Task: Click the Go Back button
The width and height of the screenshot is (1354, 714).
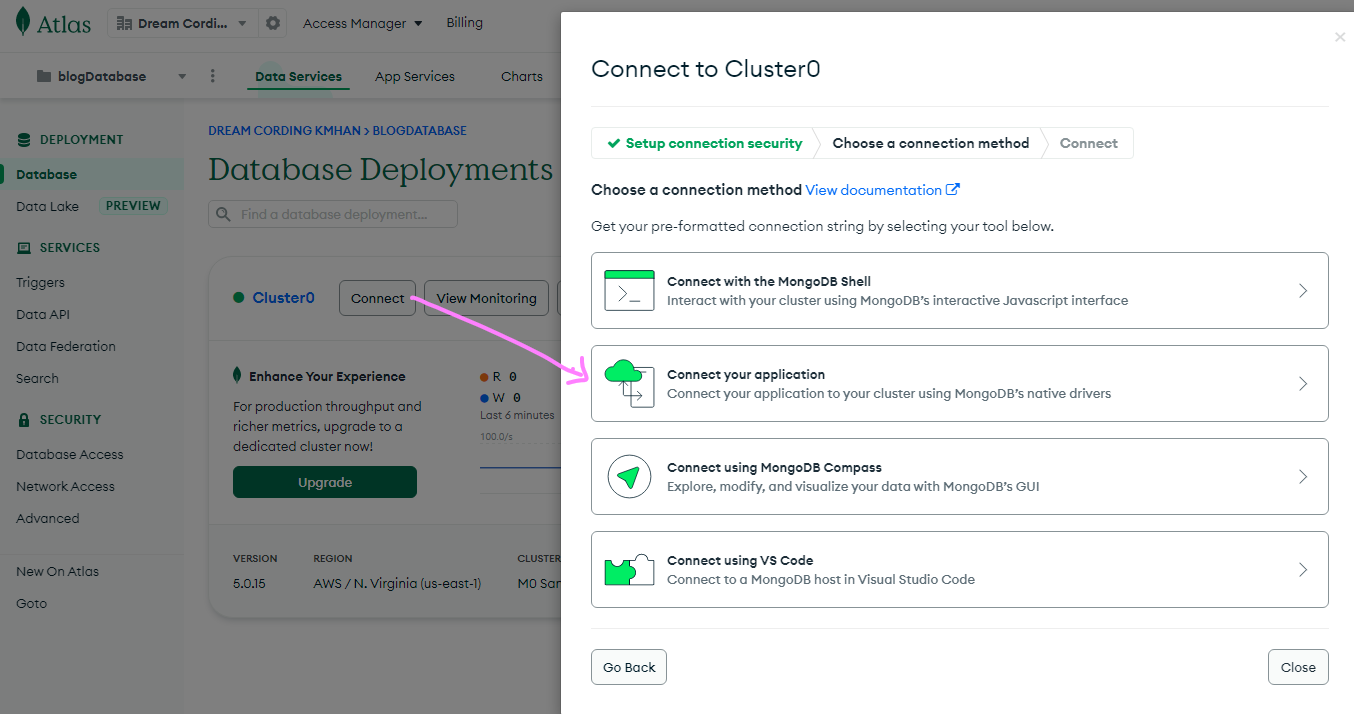Action: point(629,667)
